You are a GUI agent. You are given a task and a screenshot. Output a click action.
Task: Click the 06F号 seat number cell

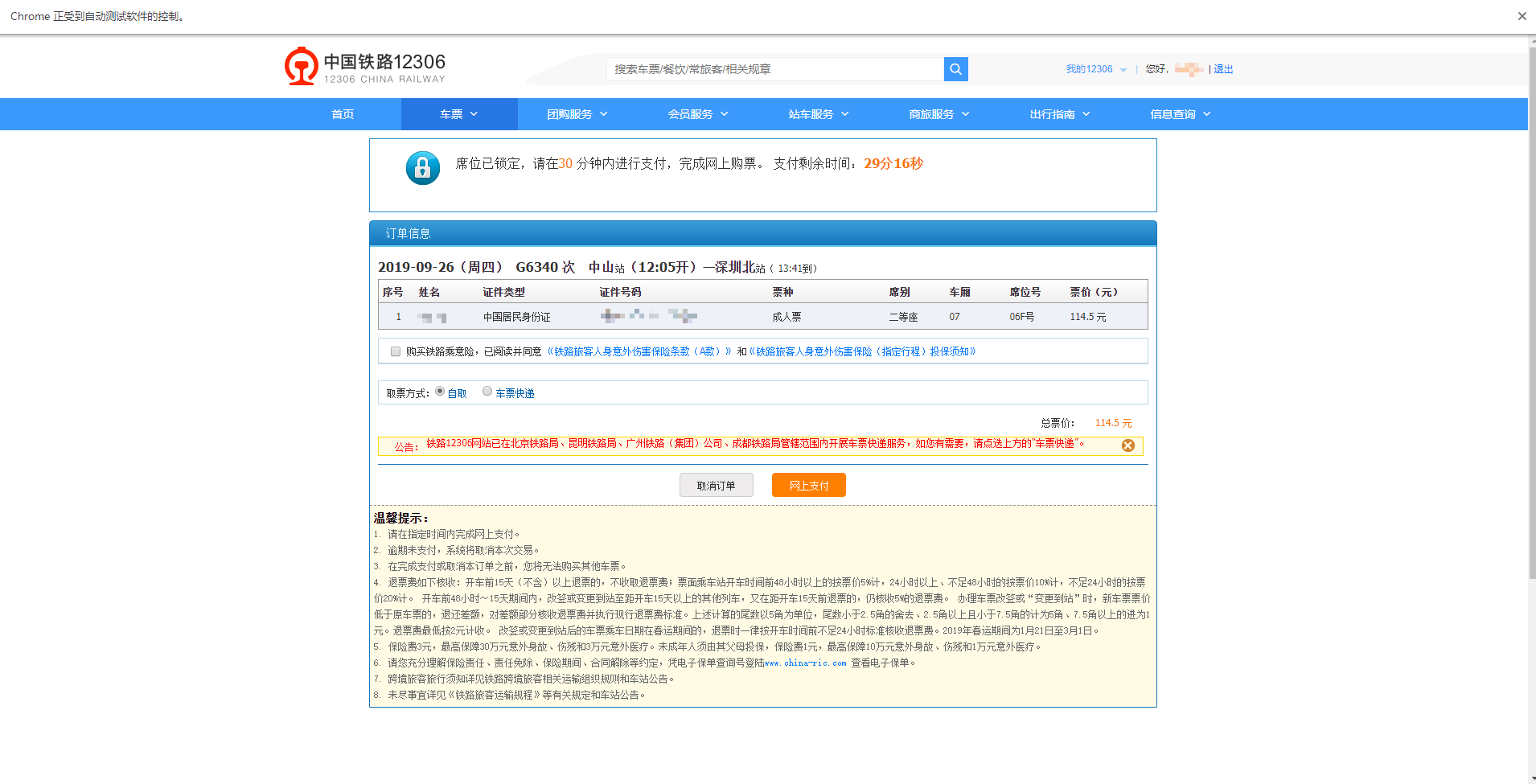point(1022,317)
